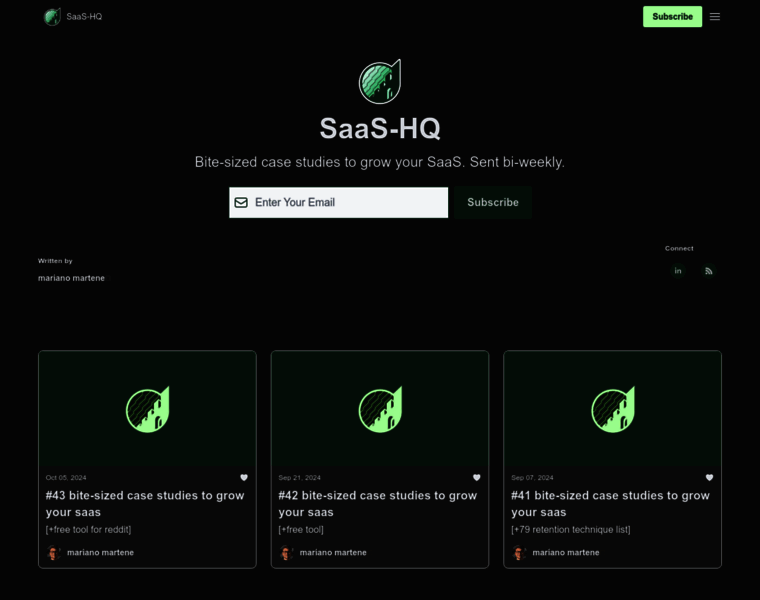This screenshot has height=600, width=760.
Task: Click mariano martene name on post #43
Action: tap(100, 553)
